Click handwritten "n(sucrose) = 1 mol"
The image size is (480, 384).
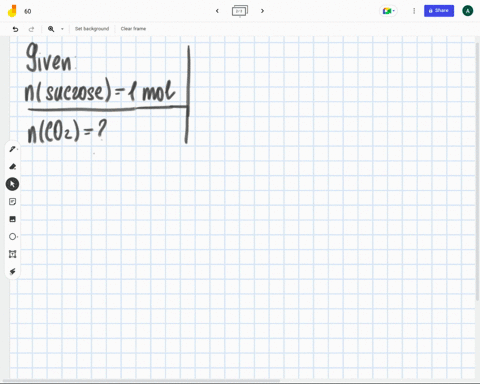[x=100, y=90]
